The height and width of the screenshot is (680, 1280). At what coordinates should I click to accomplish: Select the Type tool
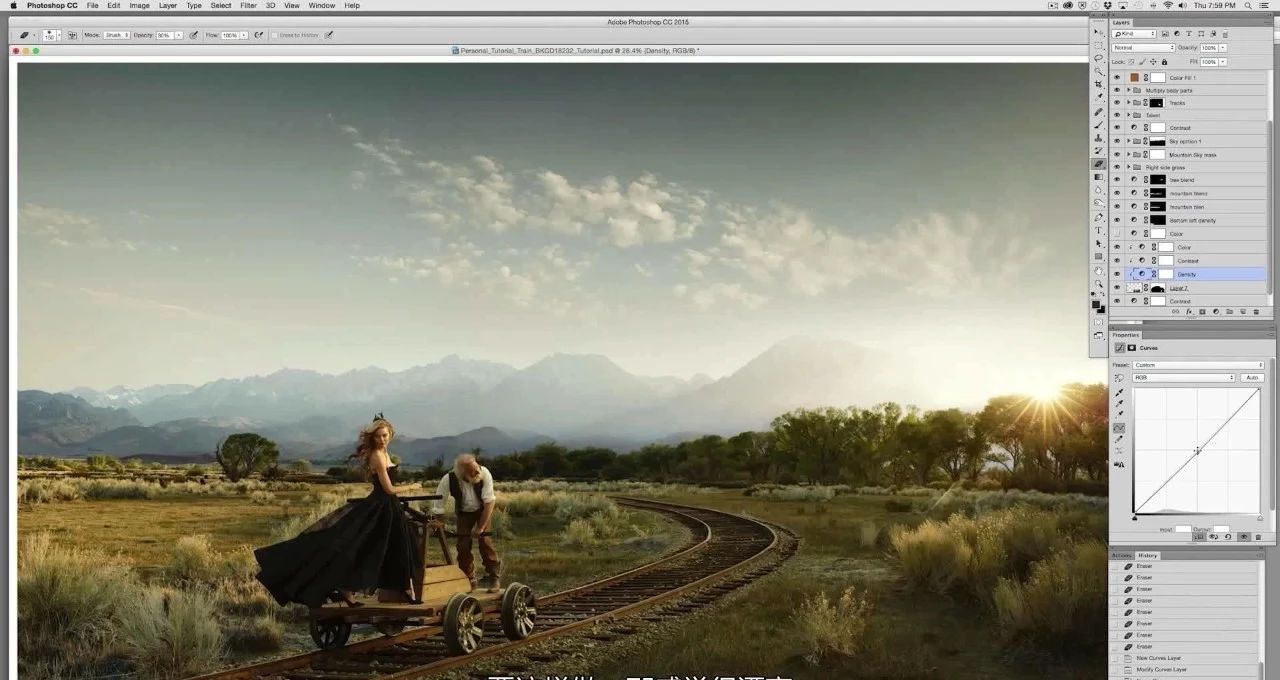click(1100, 230)
